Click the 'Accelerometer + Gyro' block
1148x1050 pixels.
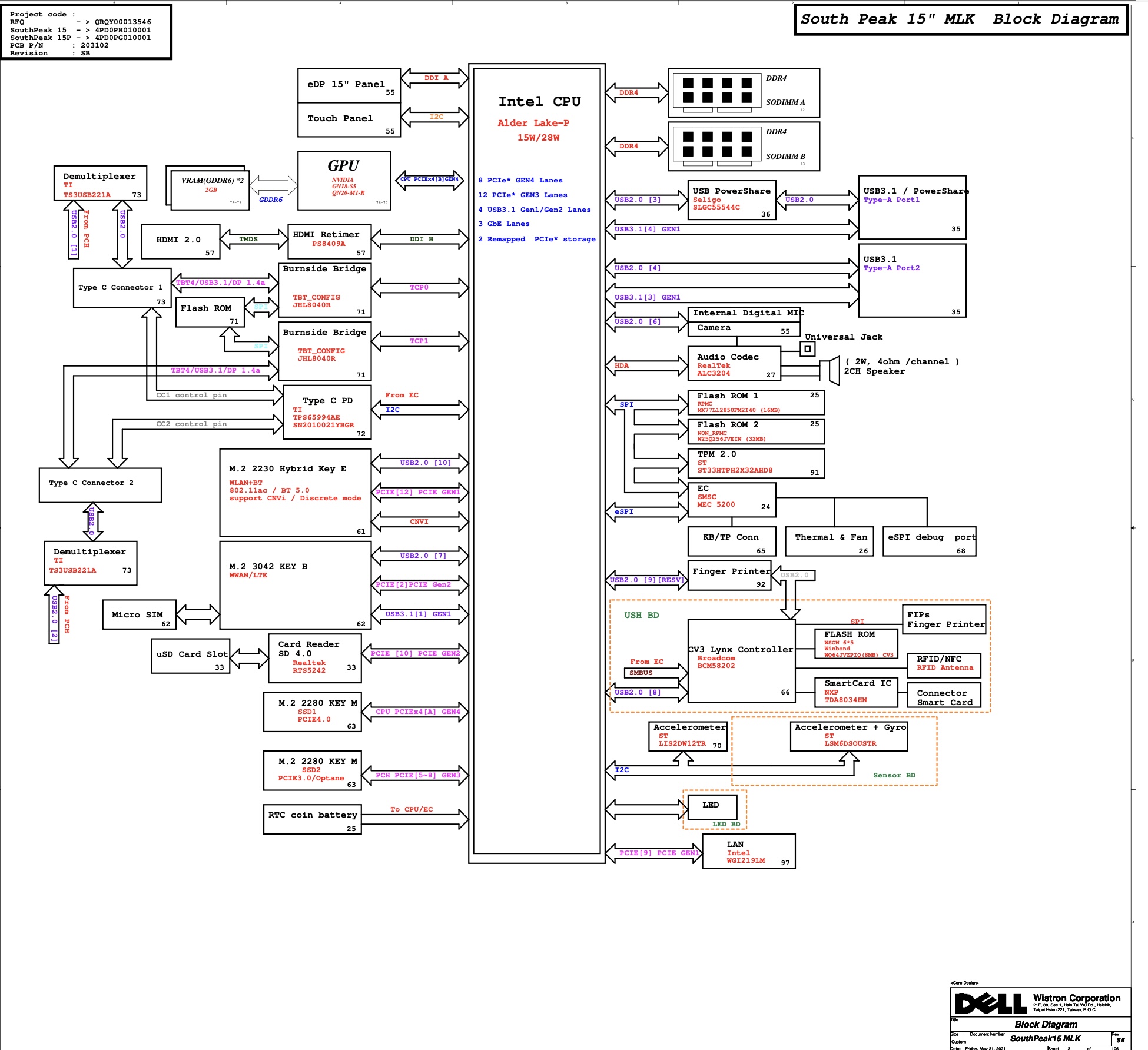(x=849, y=736)
